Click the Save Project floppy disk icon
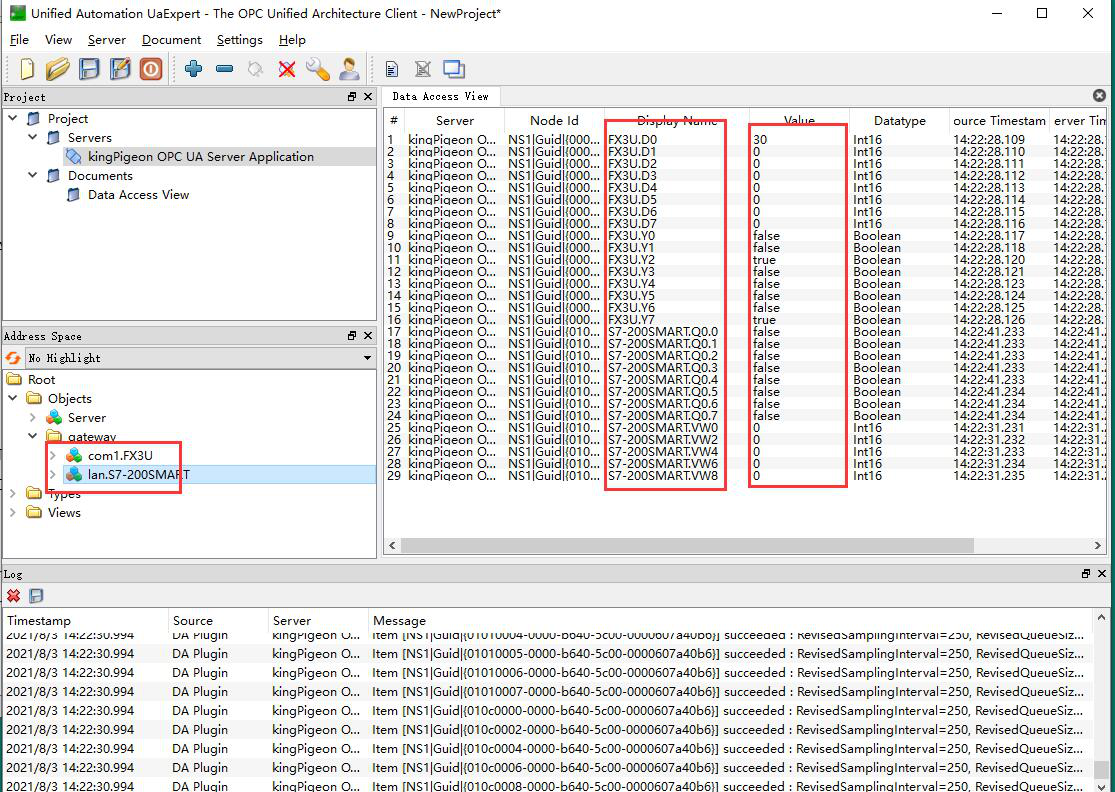1115x792 pixels. click(89, 69)
